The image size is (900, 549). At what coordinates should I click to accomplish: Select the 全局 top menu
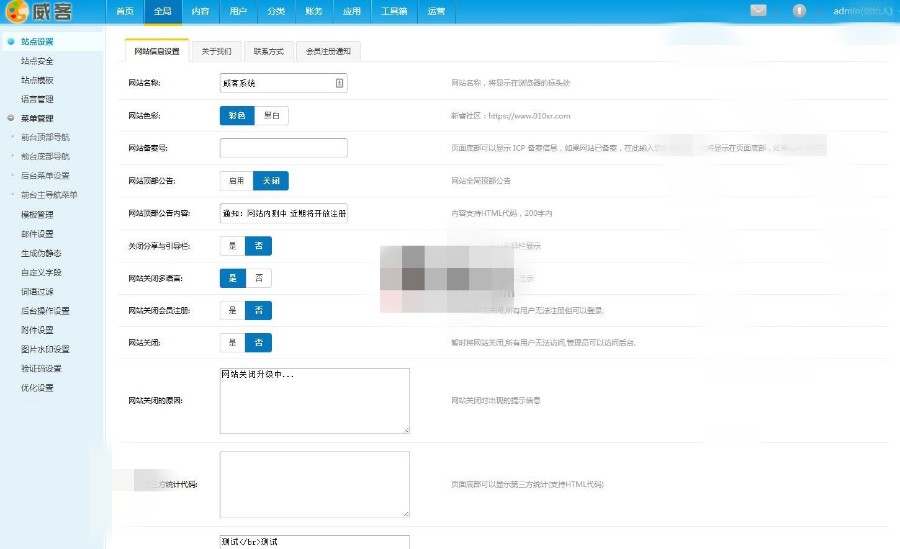(163, 11)
